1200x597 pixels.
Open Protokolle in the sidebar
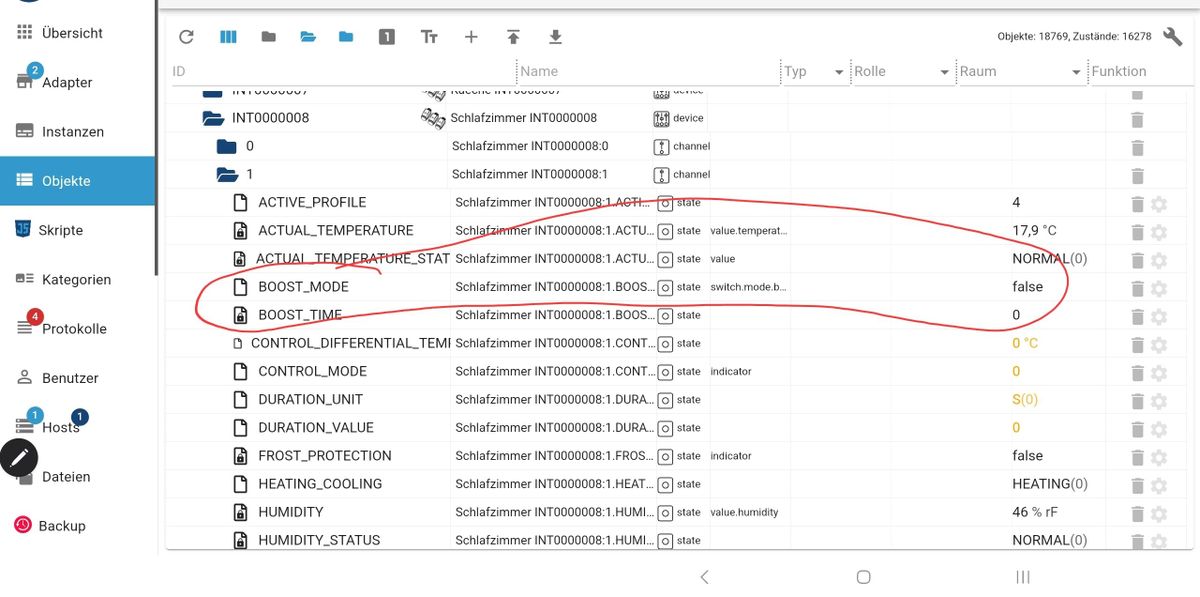coord(77,328)
